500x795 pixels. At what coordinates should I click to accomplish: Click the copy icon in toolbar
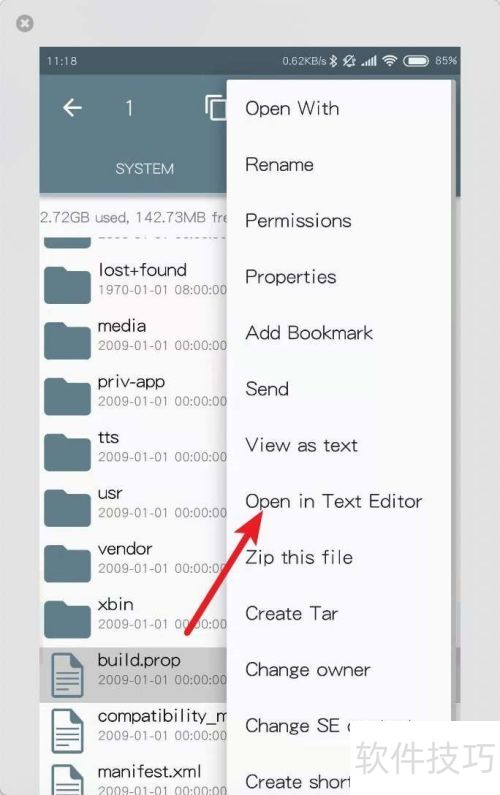(x=216, y=107)
